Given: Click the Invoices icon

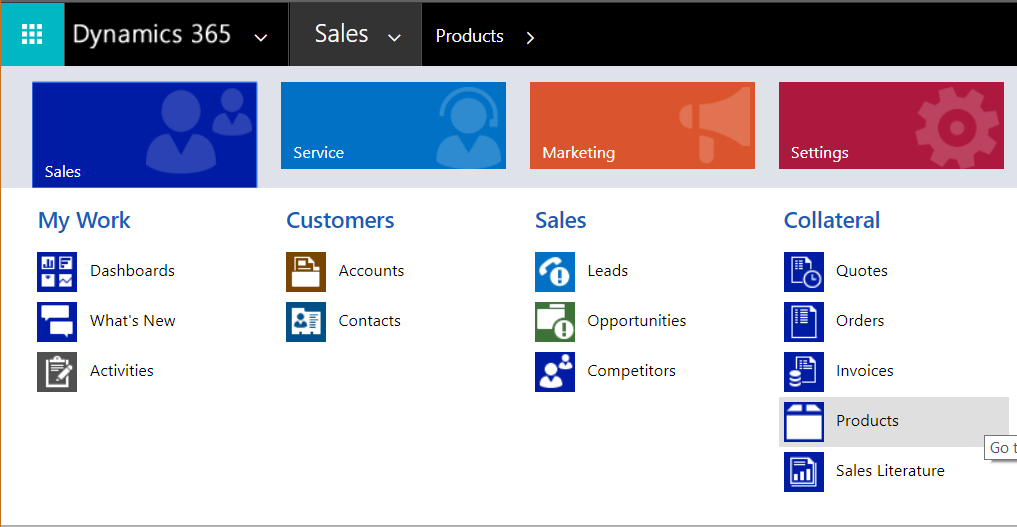Looking at the screenshot, I should [804, 371].
